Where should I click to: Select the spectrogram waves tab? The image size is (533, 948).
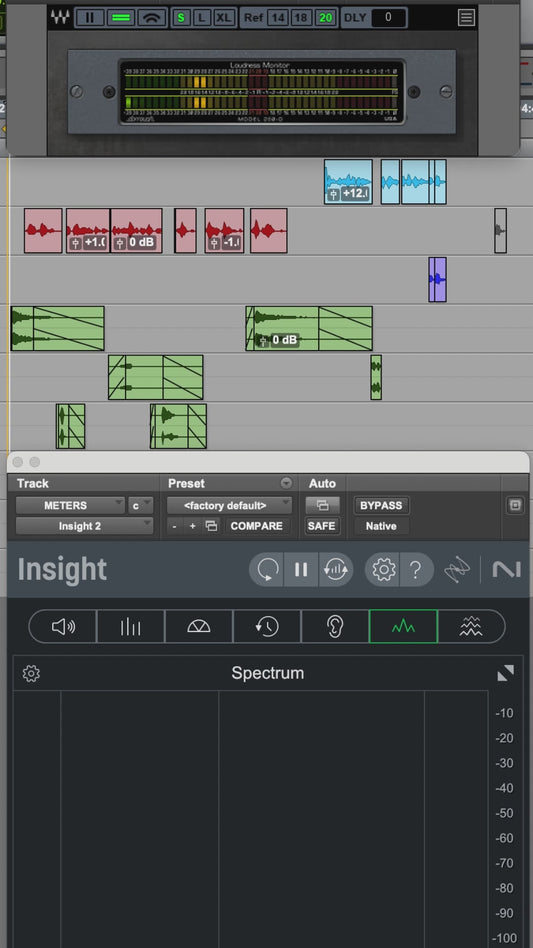point(471,626)
